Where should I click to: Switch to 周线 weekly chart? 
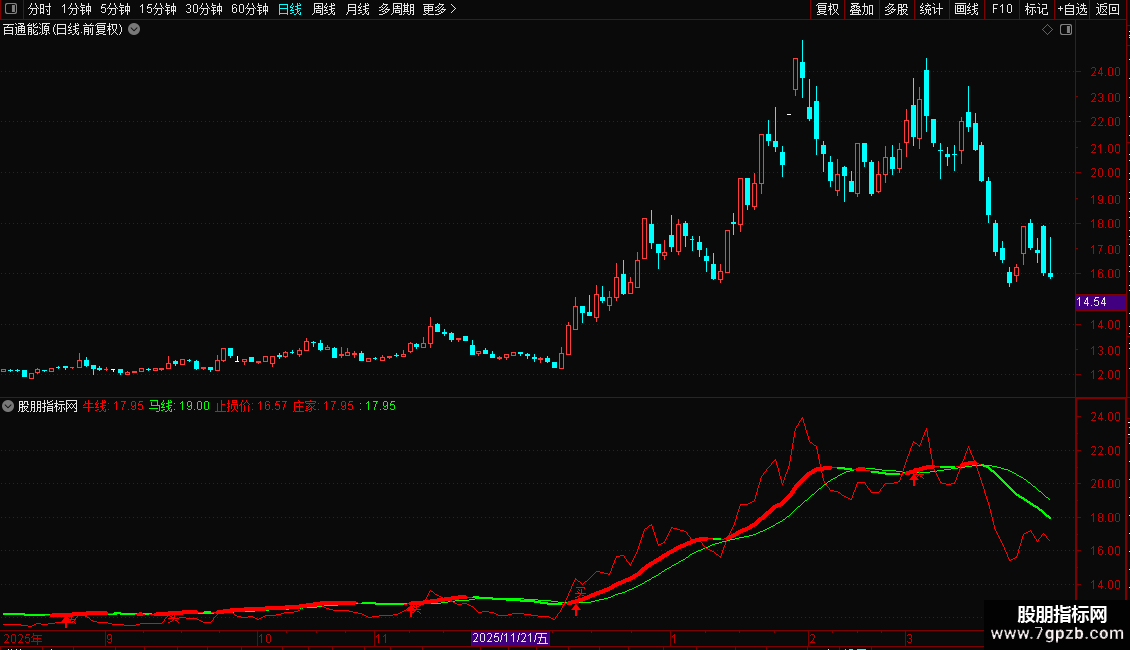(324, 9)
